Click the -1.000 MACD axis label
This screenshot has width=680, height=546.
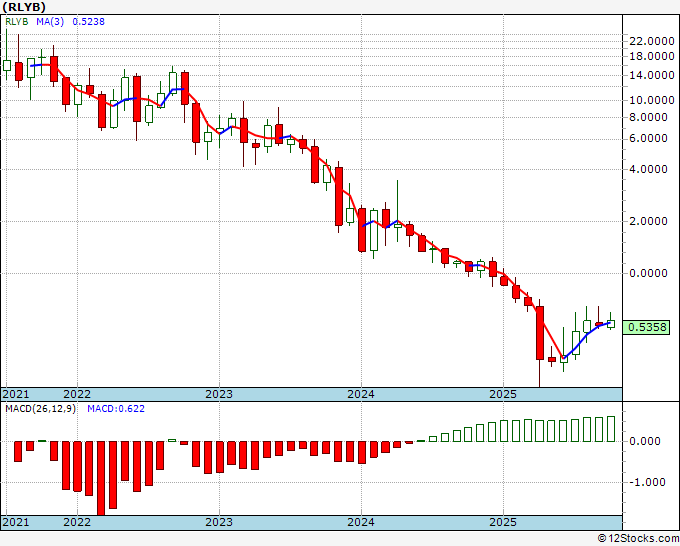[x=647, y=482]
